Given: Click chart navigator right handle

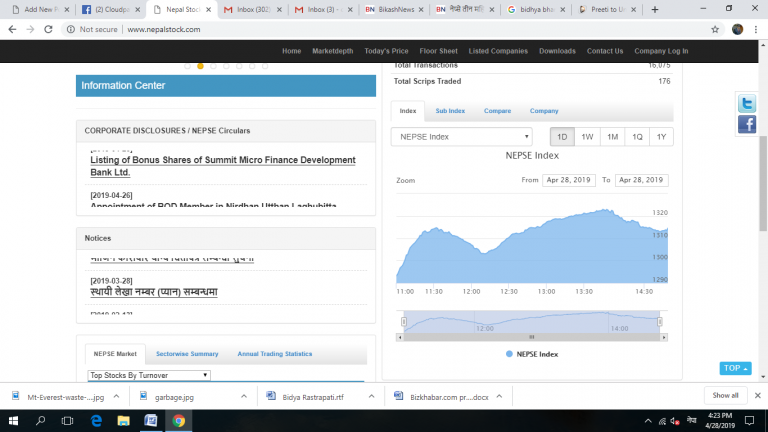Looking at the screenshot, I should [660, 321].
